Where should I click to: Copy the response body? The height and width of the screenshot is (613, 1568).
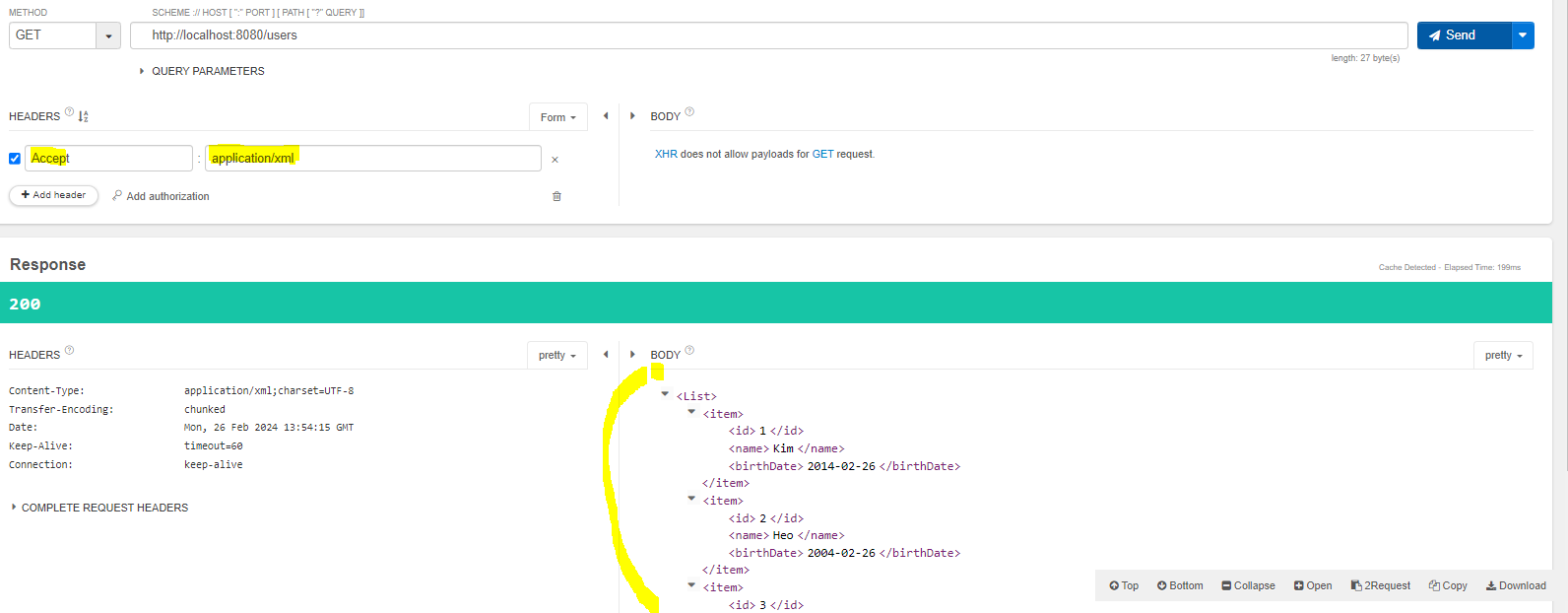tap(1448, 585)
